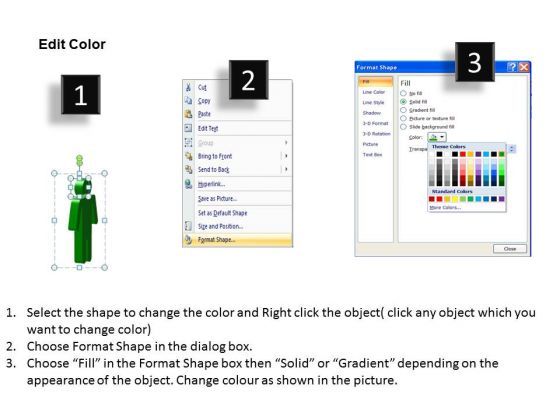The height and width of the screenshot is (420, 560).
Task: Select the No fill radio button
Action: 404,93
